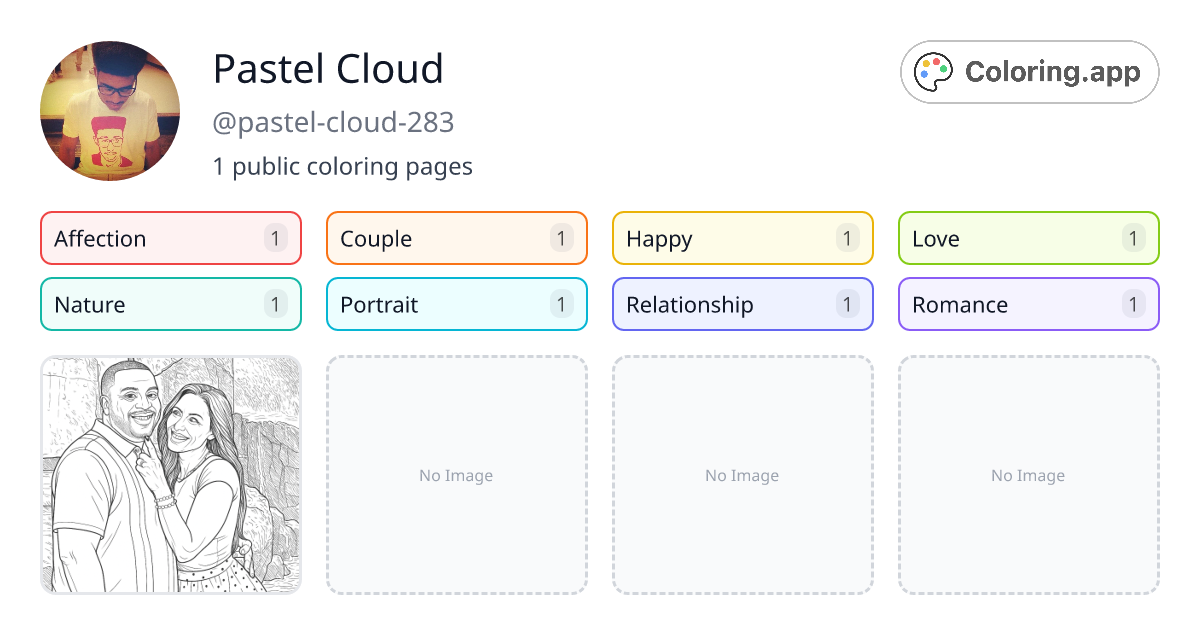Open the couple coloring page thumbnail
The image size is (1200, 630).
click(170, 475)
